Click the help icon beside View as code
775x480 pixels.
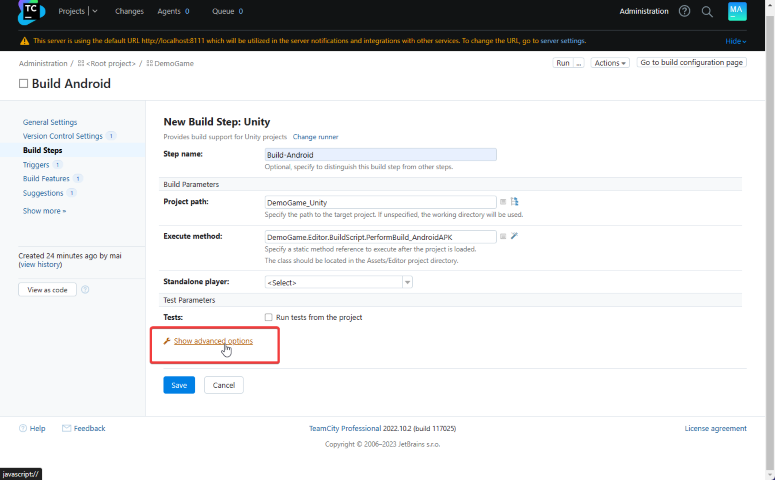coord(85,290)
